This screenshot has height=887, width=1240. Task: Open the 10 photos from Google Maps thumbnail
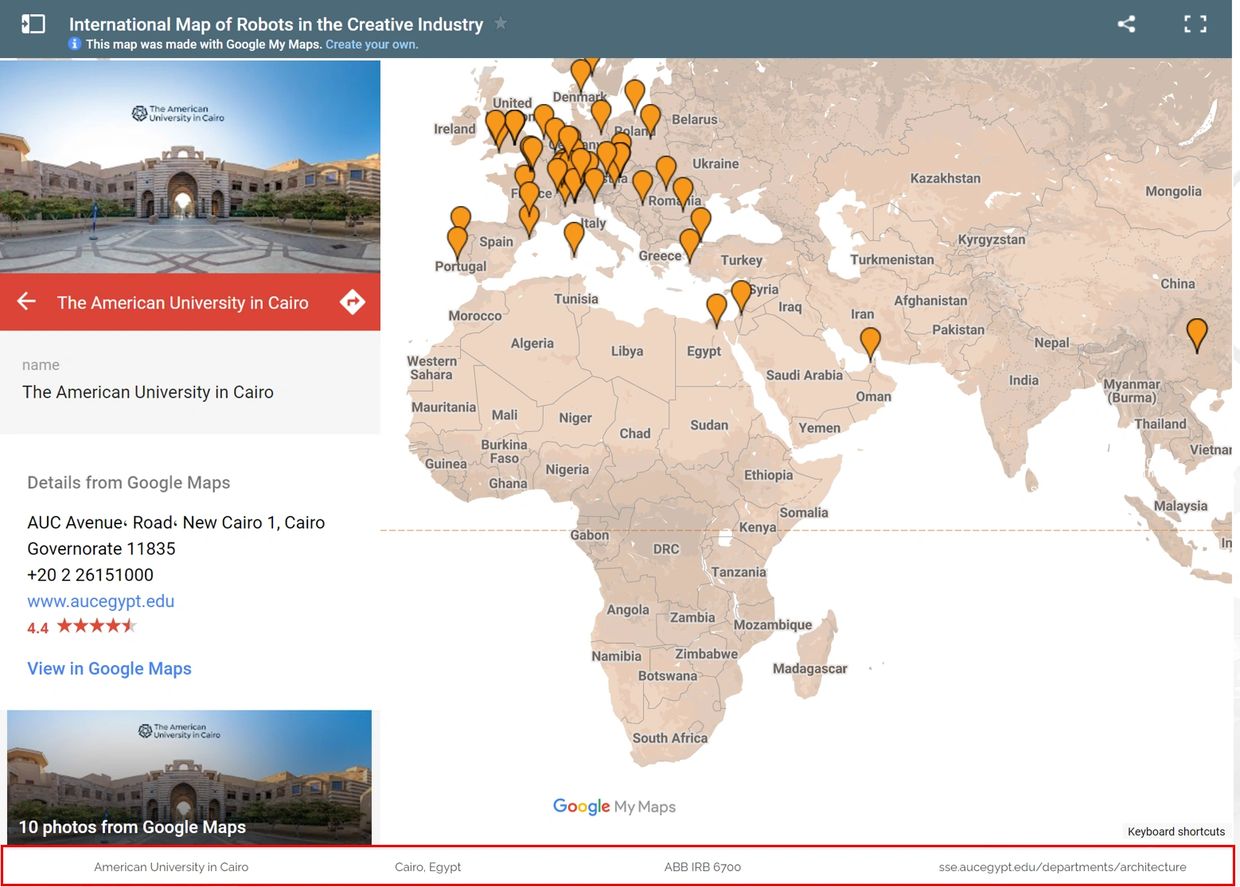pyautogui.click(x=189, y=777)
